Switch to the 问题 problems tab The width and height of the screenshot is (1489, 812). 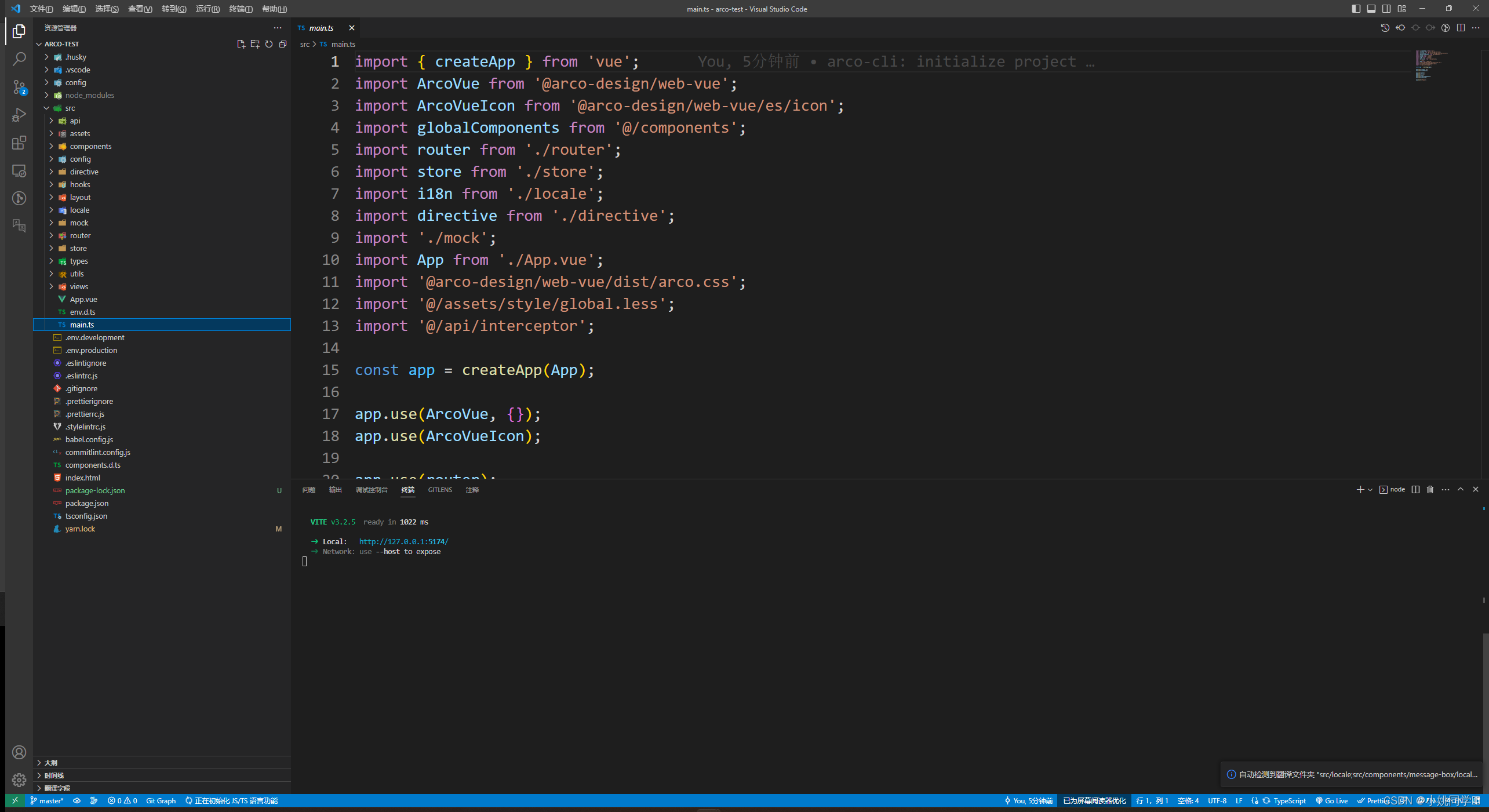pyautogui.click(x=309, y=490)
